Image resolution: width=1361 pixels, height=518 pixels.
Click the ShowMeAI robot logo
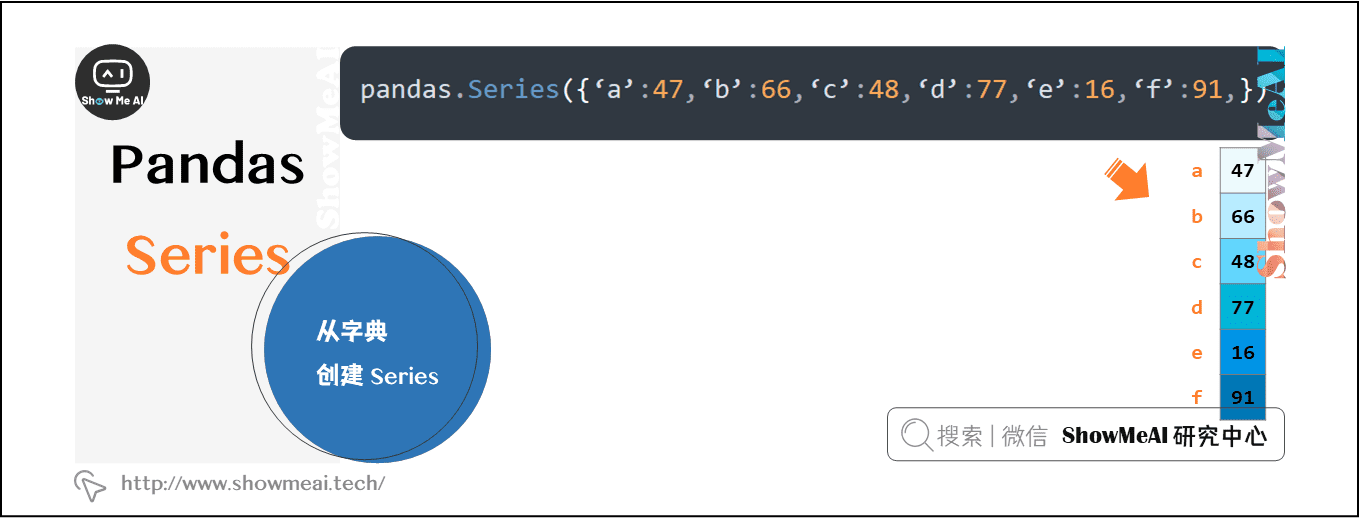(x=113, y=83)
